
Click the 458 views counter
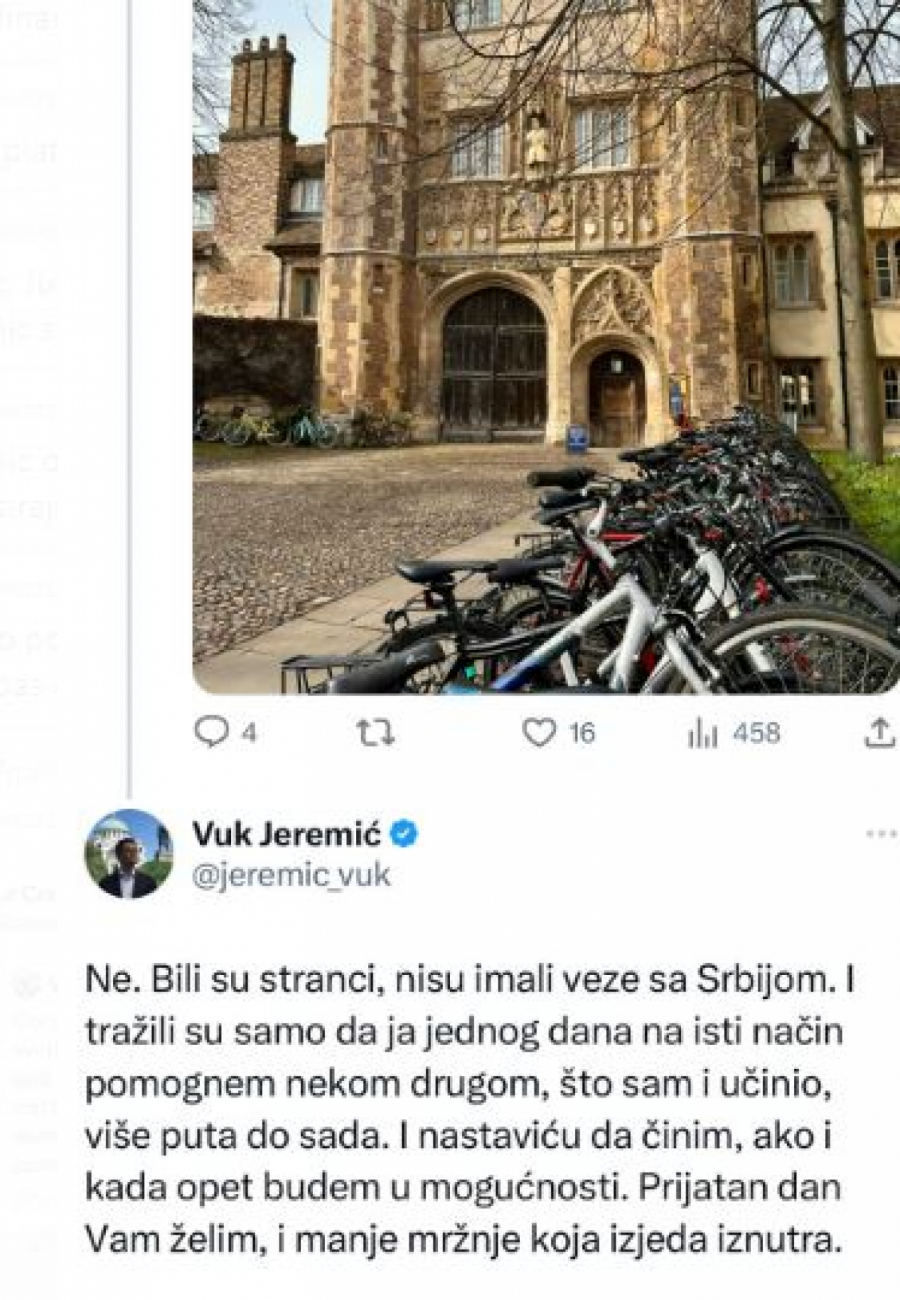[x=758, y=733]
